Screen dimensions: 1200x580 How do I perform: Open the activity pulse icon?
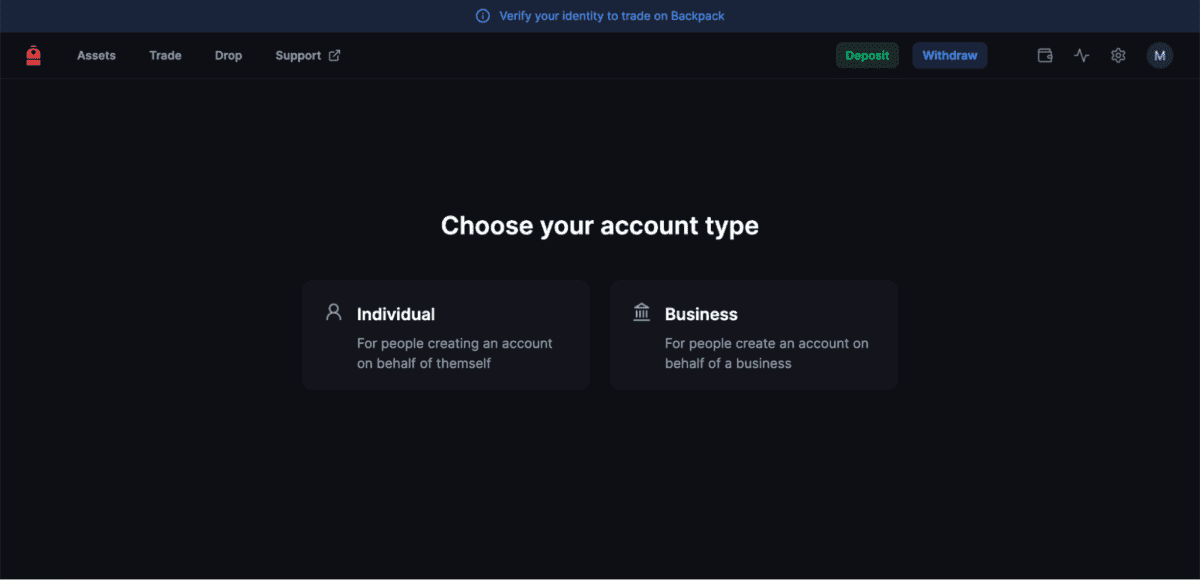click(x=1082, y=56)
